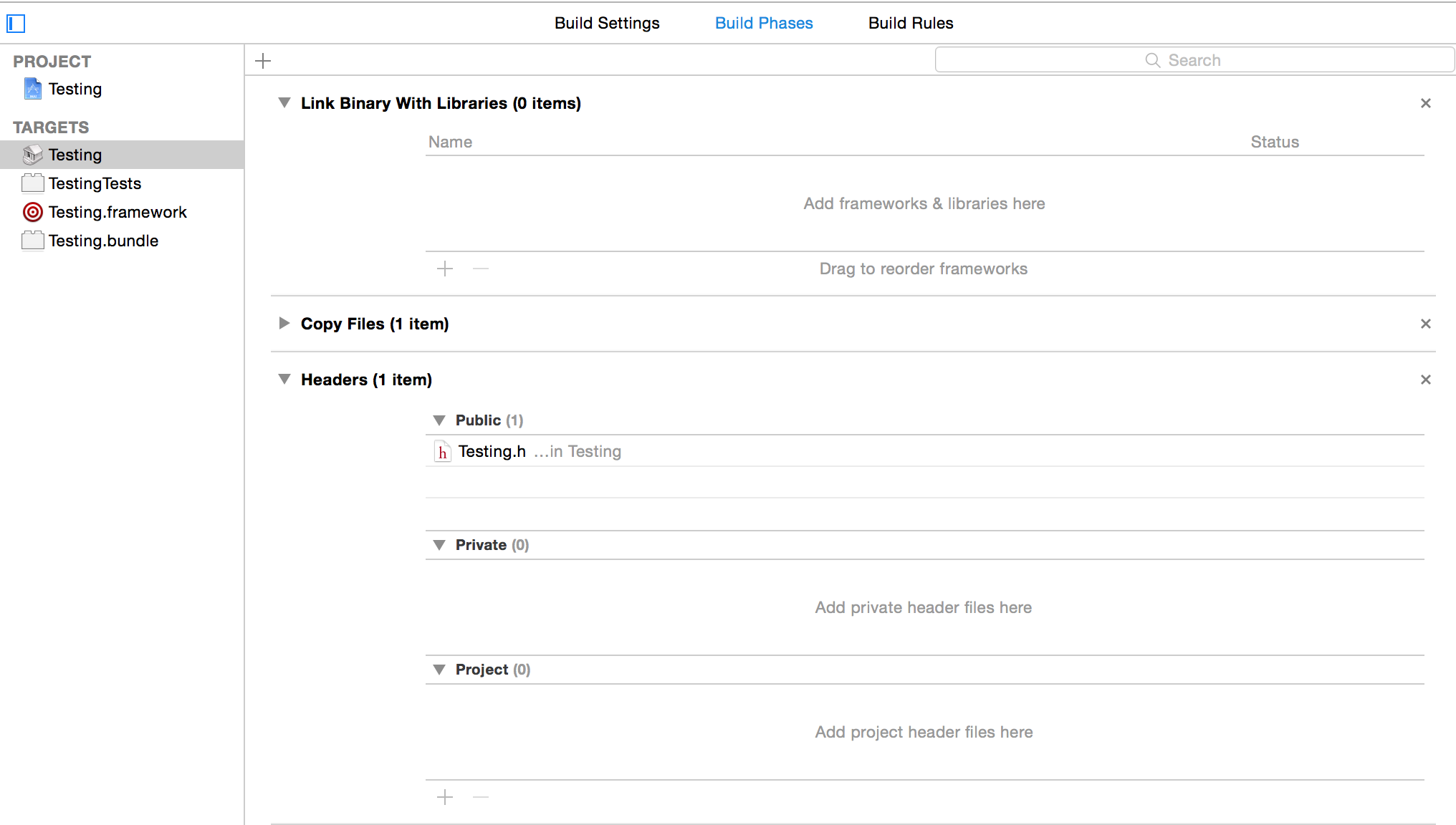Viewport: 1456px width, 825px height.
Task: Collapse the Headers section
Action: tap(284, 380)
